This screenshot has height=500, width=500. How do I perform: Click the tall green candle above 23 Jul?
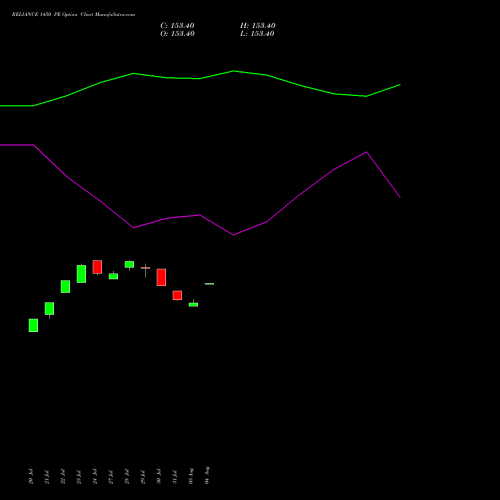click(x=81, y=274)
